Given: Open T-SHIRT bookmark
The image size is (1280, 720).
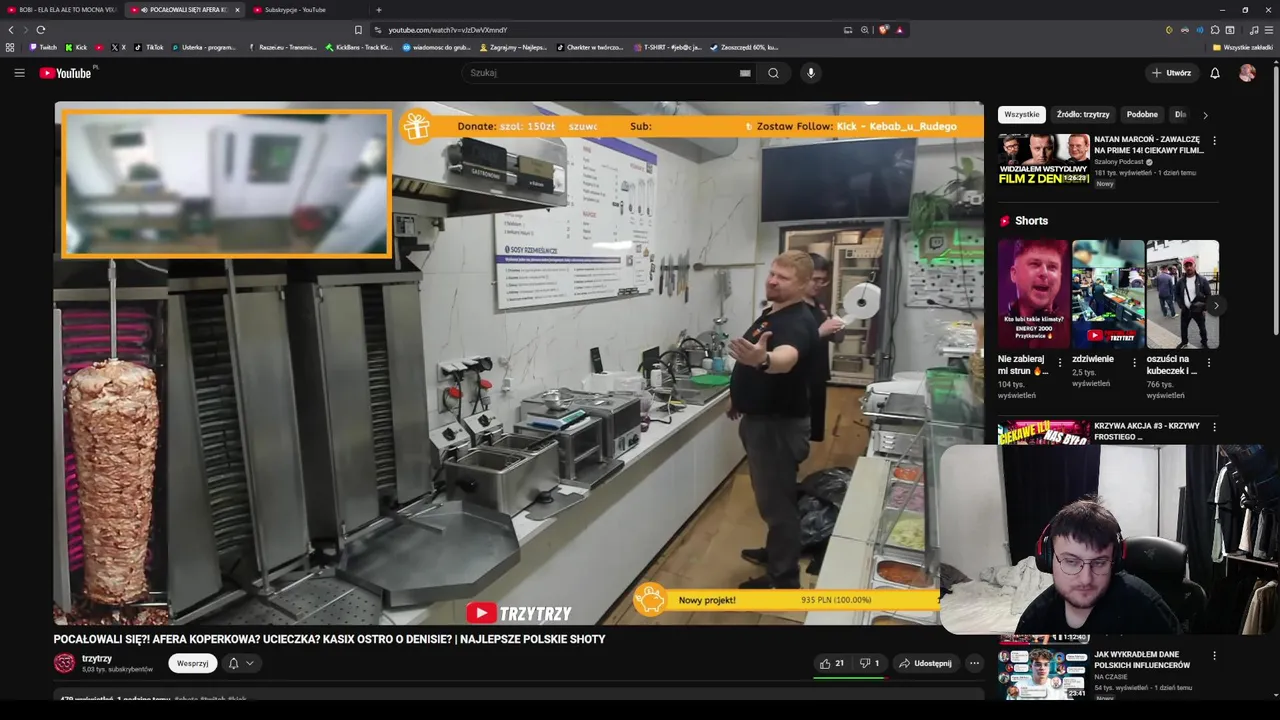Looking at the screenshot, I should pyautogui.click(x=668, y=47).
